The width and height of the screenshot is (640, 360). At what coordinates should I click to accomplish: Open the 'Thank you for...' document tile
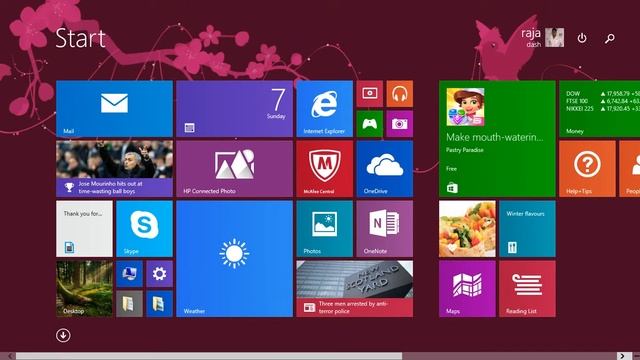(84, 229)
